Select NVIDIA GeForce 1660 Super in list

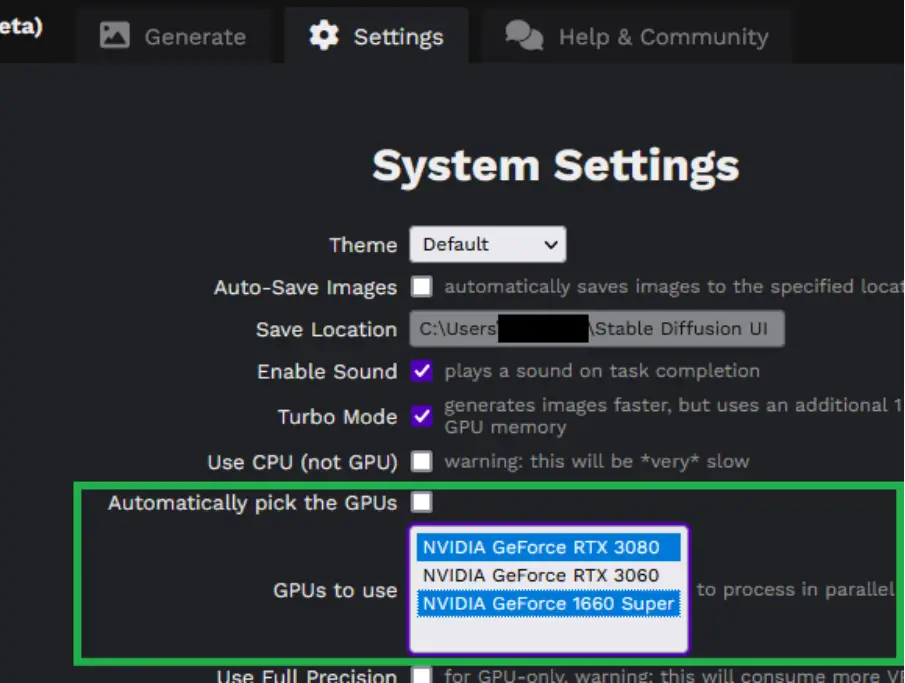click(x=548, y=604)
